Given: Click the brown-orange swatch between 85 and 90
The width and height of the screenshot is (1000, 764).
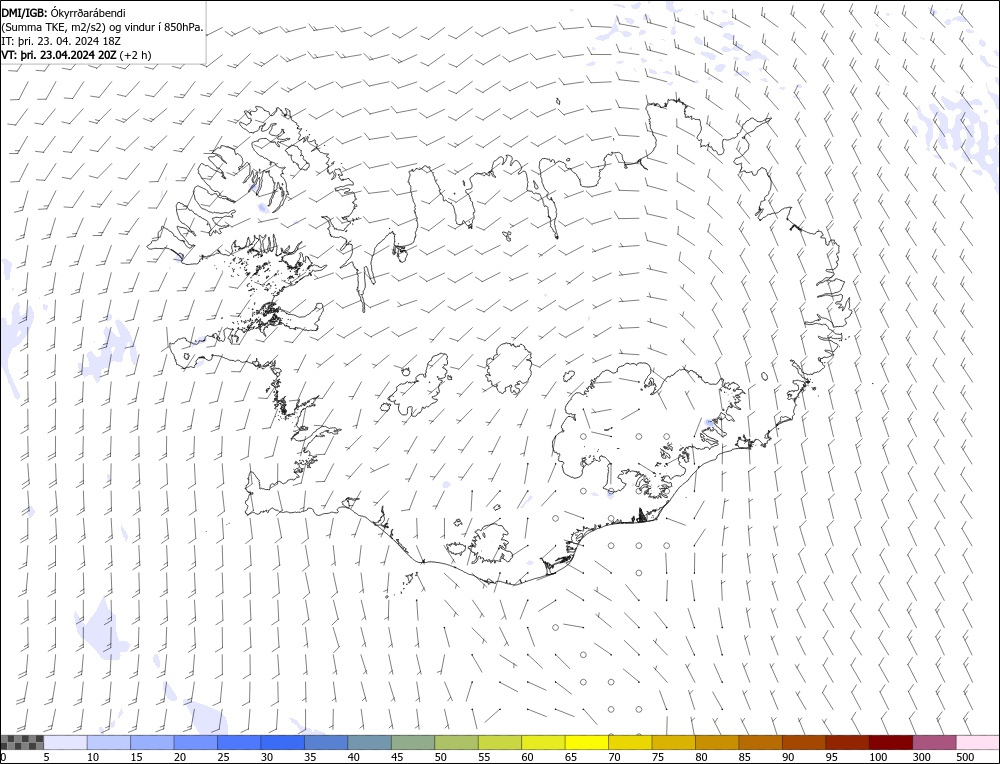Looking at the screenshot, I should pyautogui.click(x=761, y=742).
